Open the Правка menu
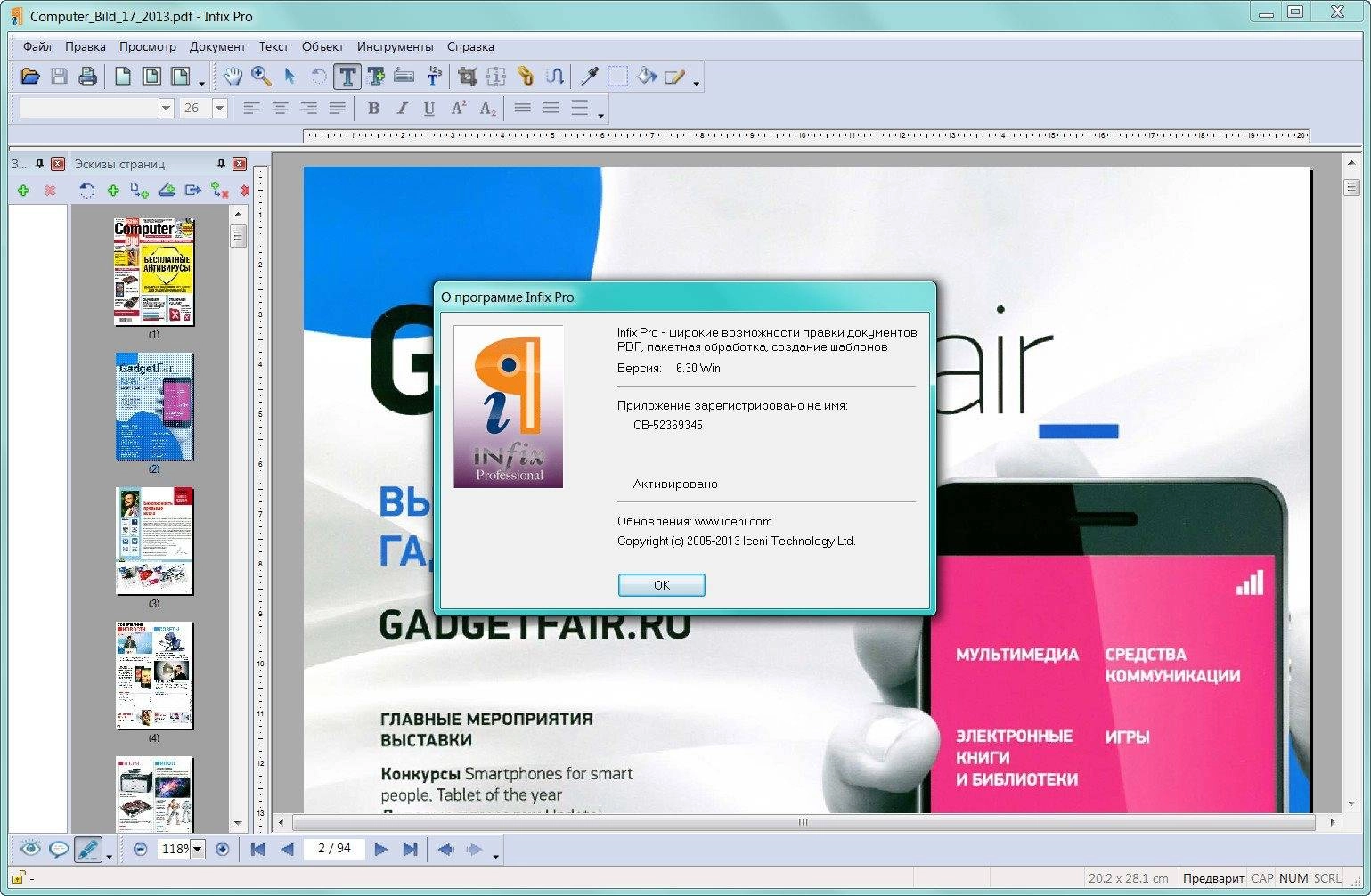 [86, 46]
